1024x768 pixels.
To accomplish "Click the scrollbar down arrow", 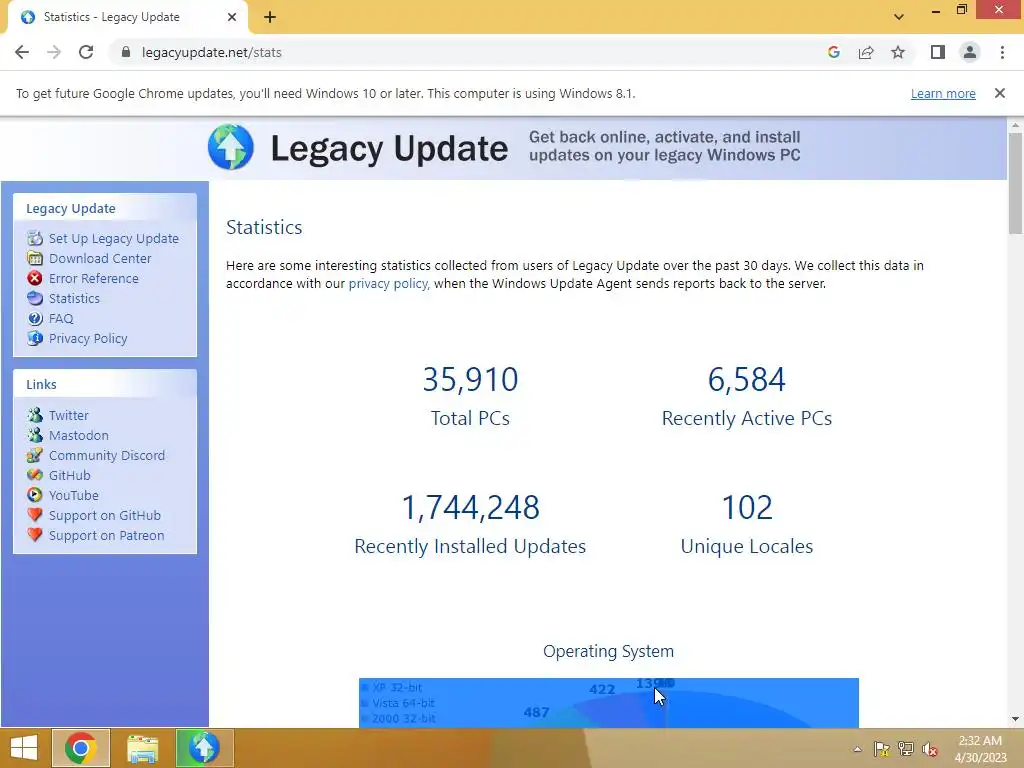I will [1015, 719].
